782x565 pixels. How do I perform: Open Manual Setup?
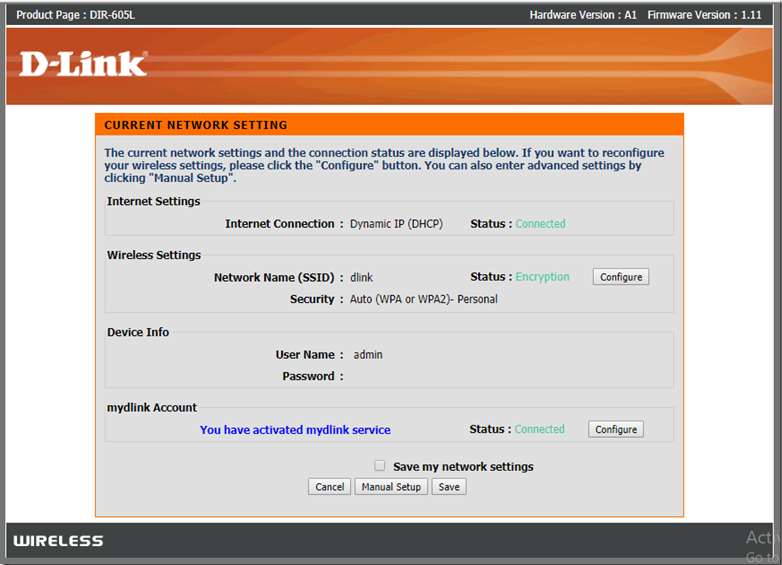(x=391, y=487)
